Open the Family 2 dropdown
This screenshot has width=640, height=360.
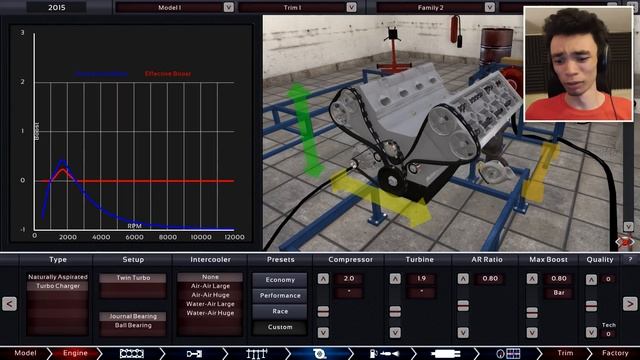[x=489, y=7]
